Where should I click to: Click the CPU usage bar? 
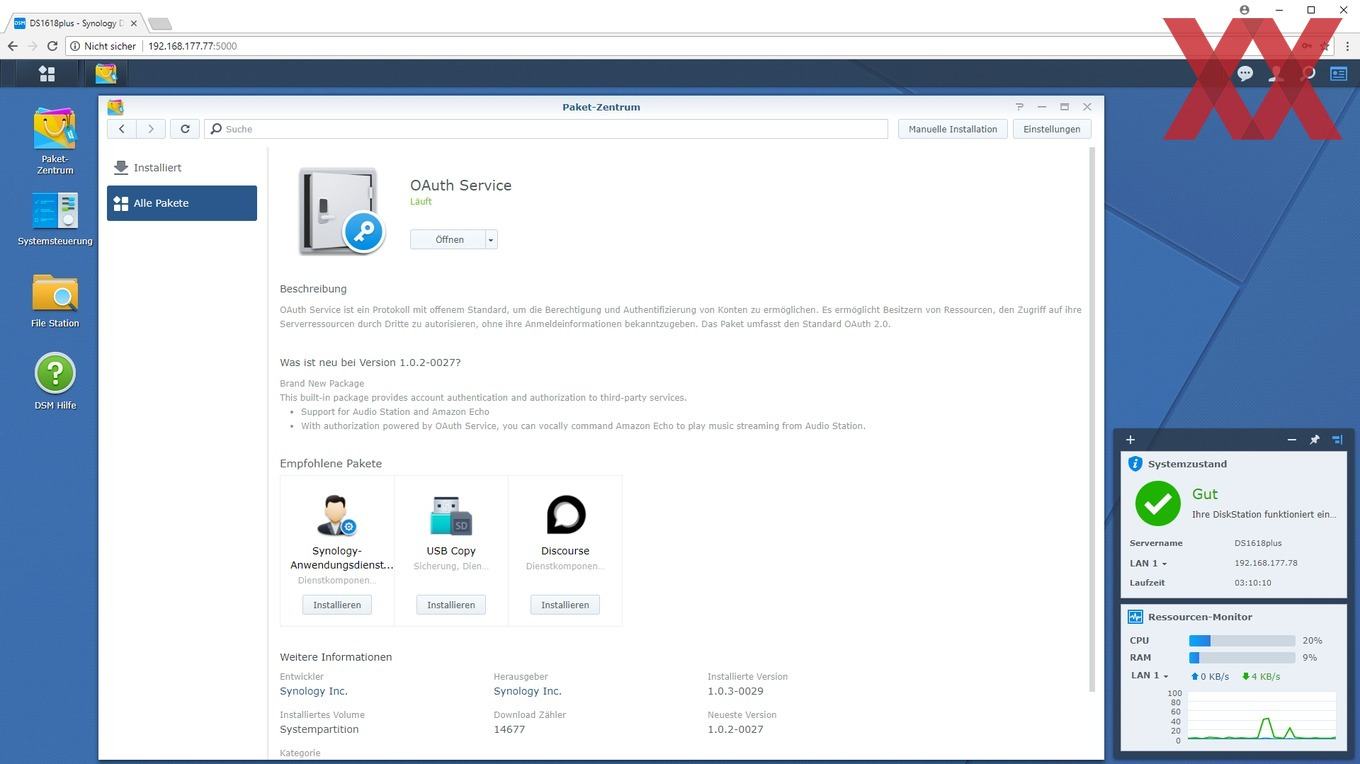click(x=1242, y=641)
